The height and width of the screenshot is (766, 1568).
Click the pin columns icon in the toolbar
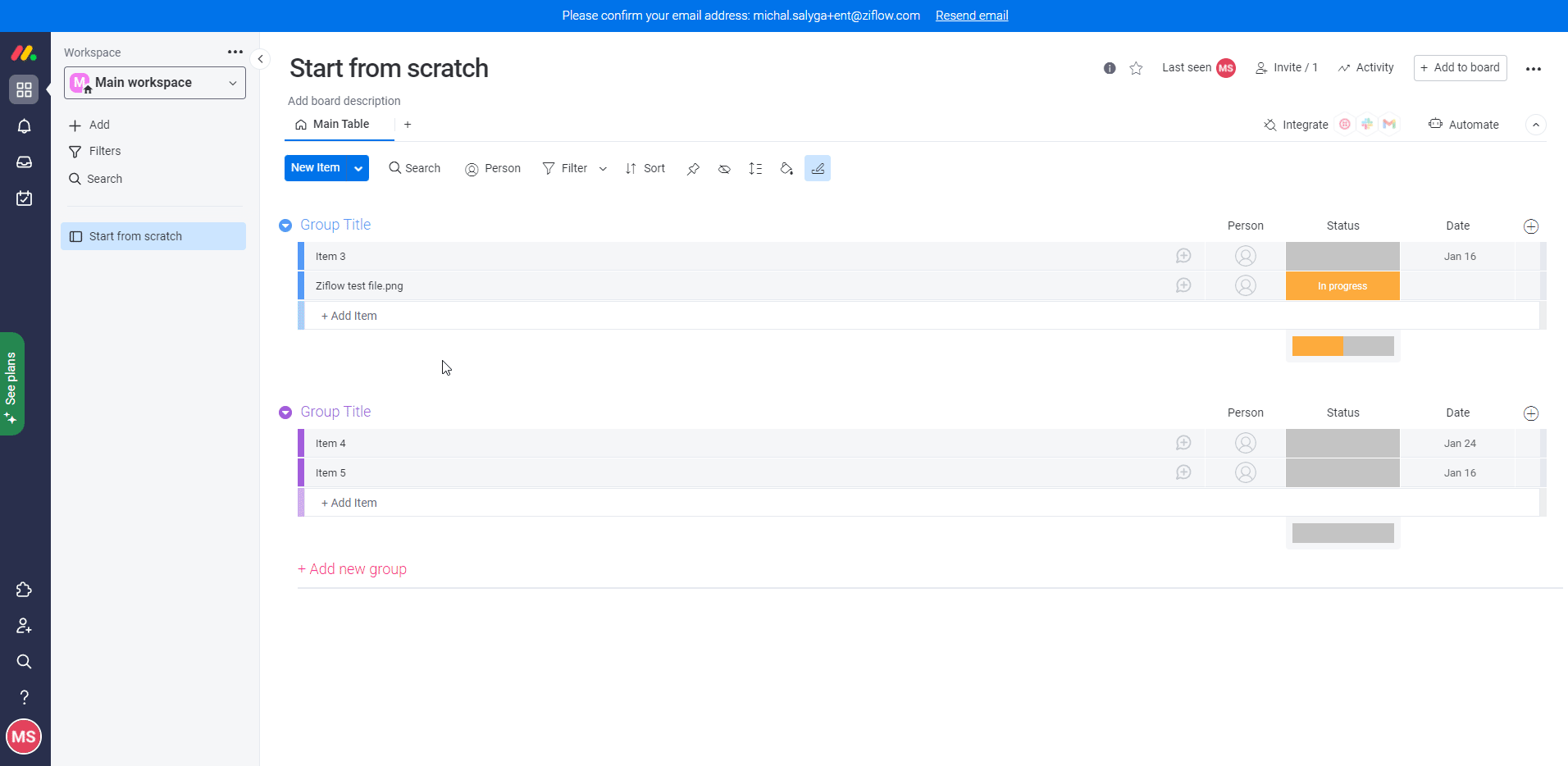click(693, 169)
